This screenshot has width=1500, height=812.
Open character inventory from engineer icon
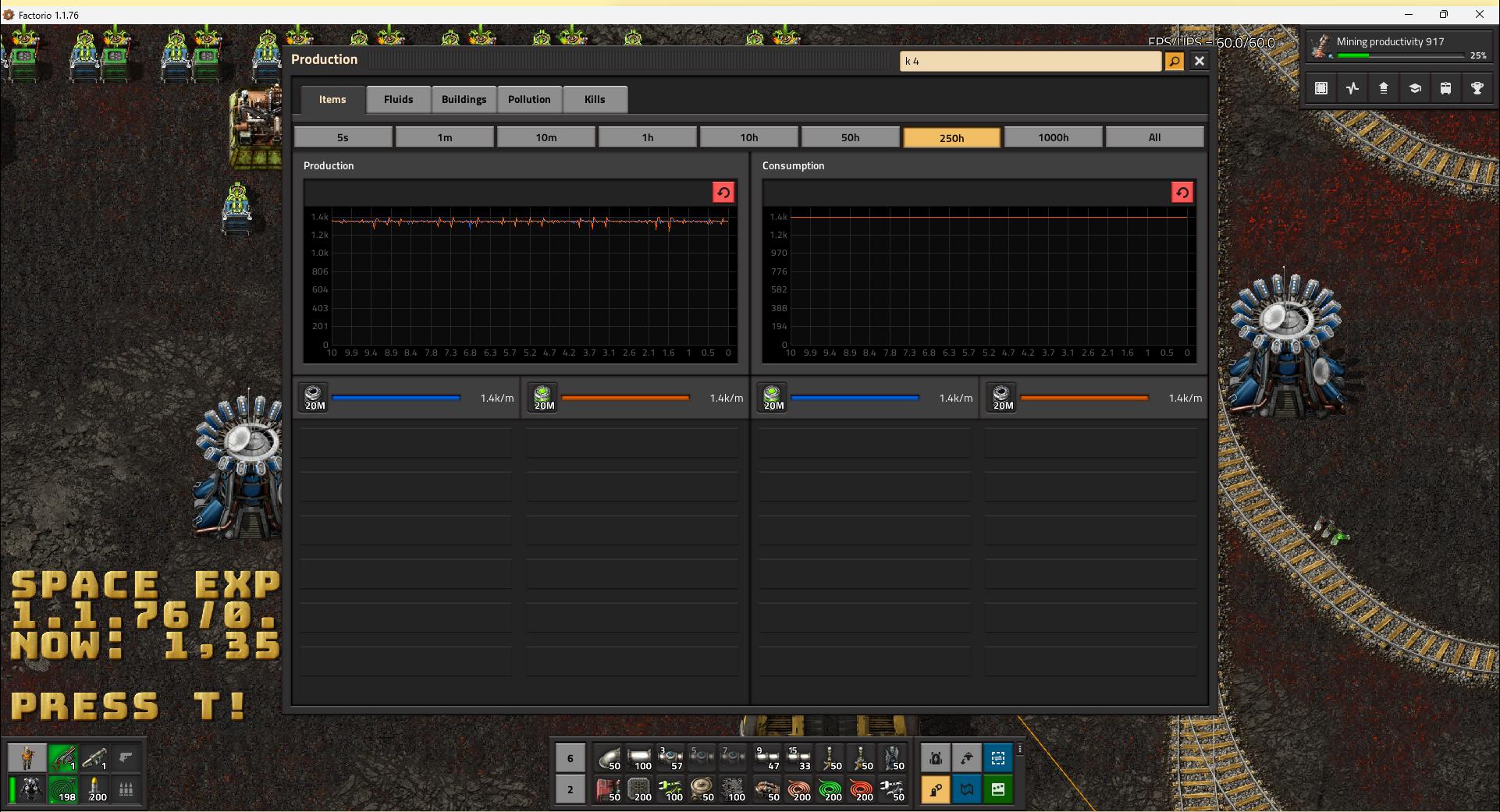point(28,757)
